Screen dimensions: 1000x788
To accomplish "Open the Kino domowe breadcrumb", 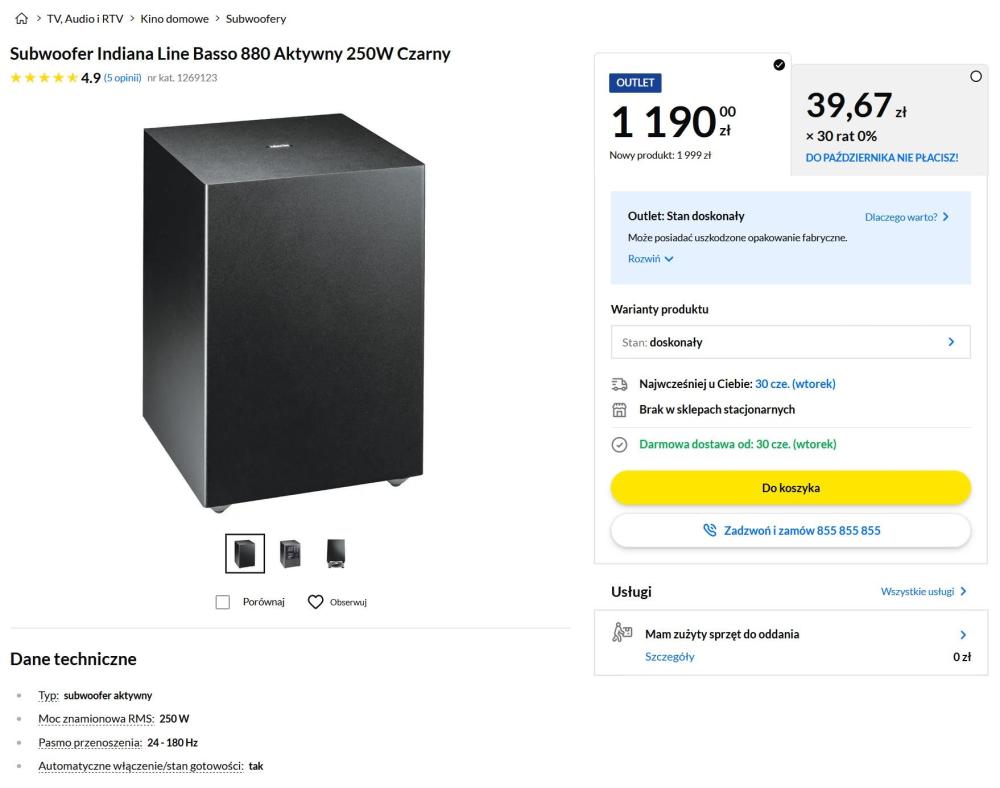I will click(x=174, y=19).
